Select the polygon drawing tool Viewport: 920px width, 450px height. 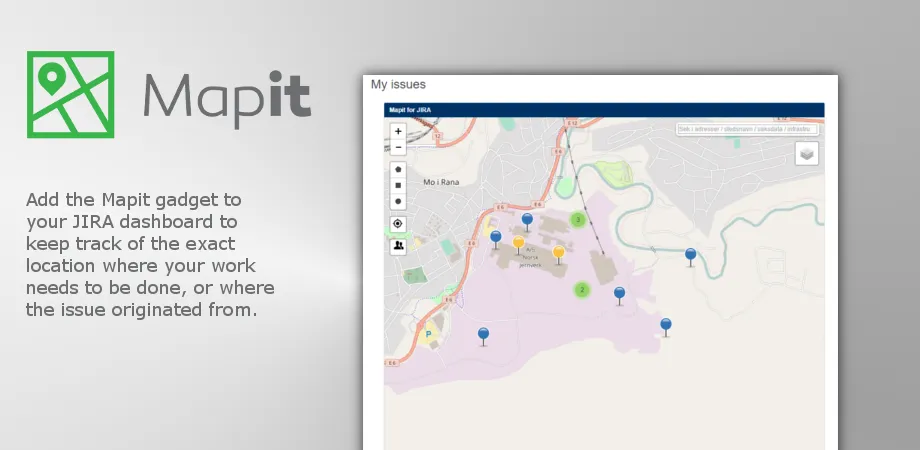(x=398, y=170)
